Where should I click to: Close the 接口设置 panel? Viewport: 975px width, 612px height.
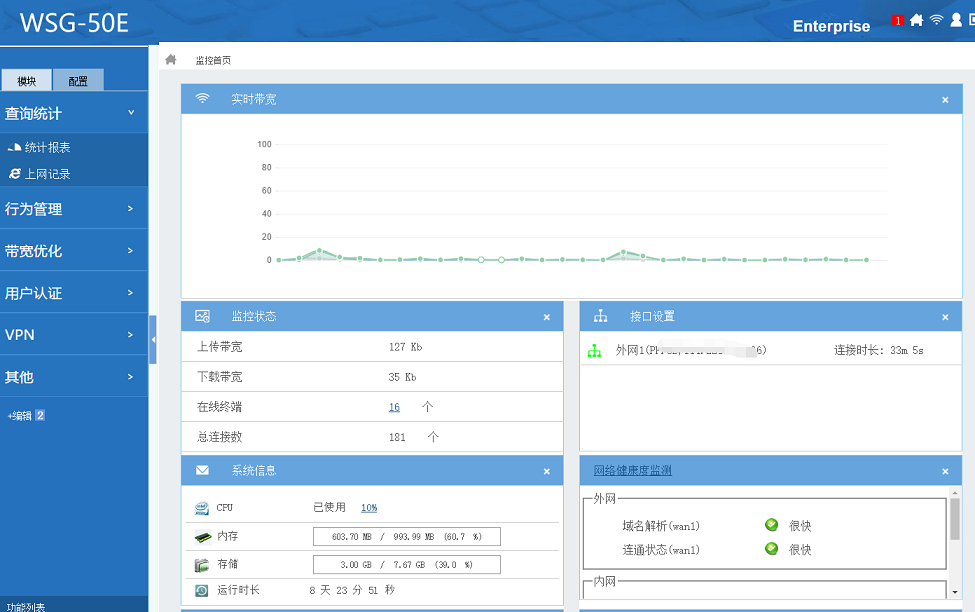pyautogui.click(x=945, y=317)
